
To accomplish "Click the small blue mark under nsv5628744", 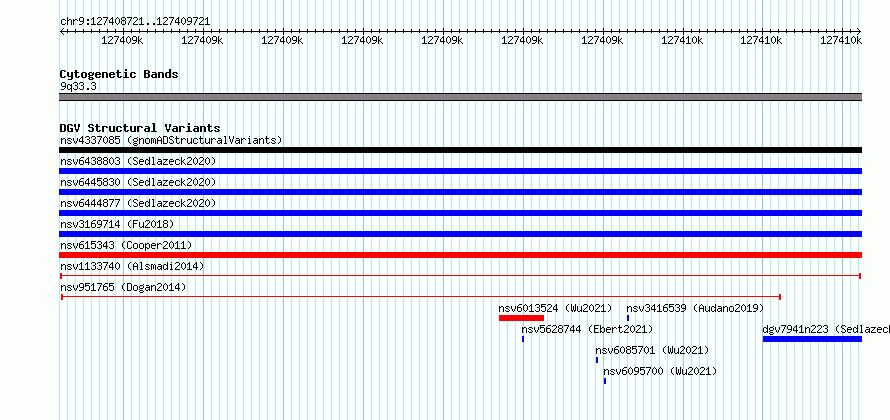I will pos(523,339).
